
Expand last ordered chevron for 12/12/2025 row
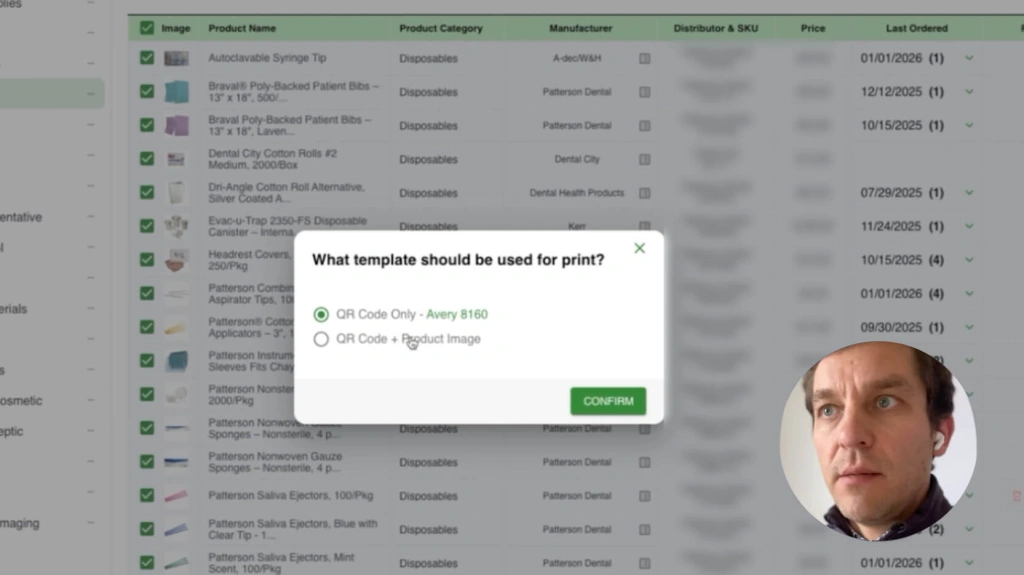[969, 92]
